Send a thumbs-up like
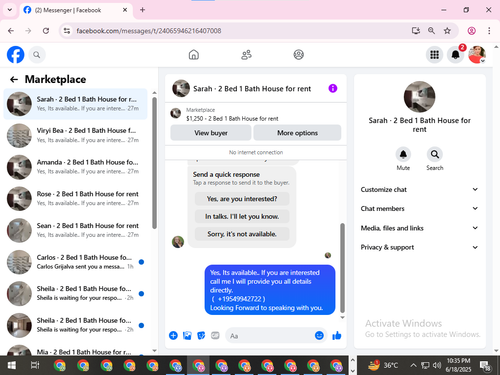 pos(337,335)
